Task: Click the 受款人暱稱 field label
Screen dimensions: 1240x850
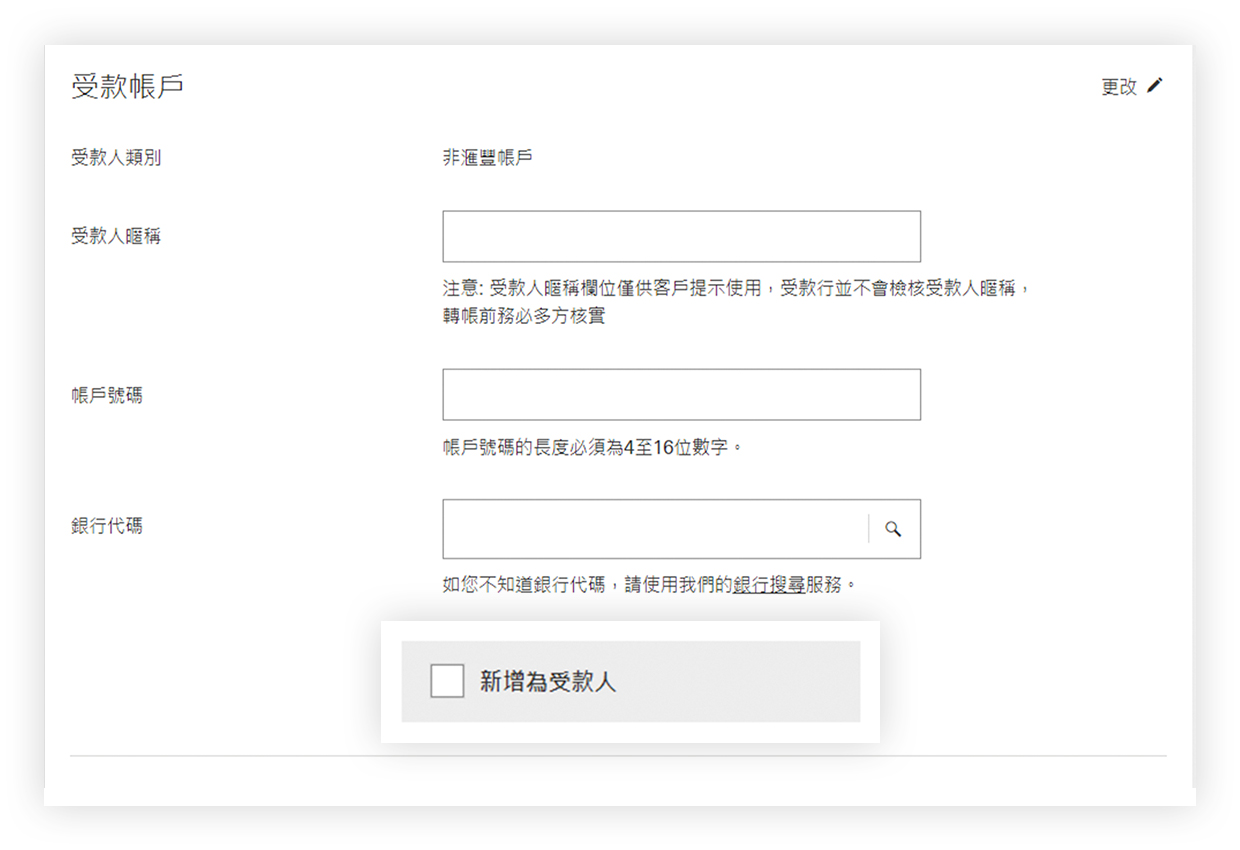Action: tap(116, 237)
